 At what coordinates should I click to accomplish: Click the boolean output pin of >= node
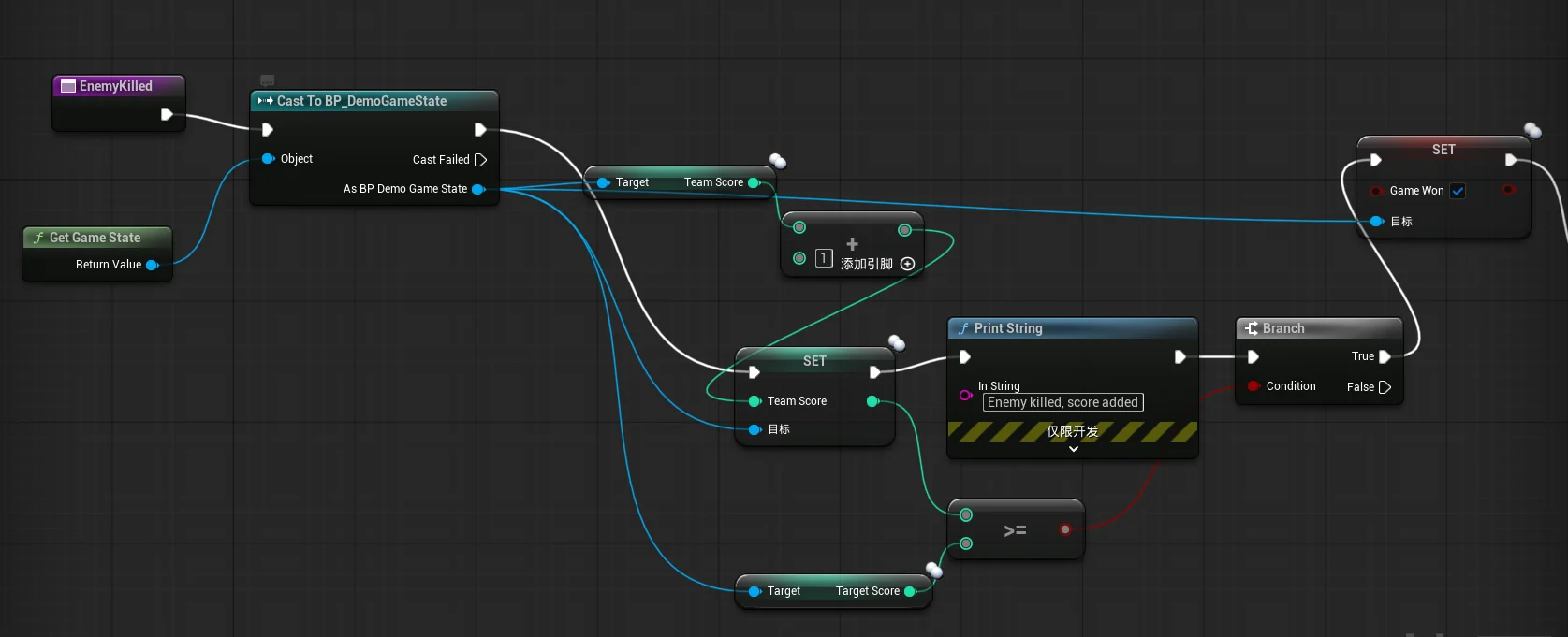pyautogui.click(x=1064, y=529)
